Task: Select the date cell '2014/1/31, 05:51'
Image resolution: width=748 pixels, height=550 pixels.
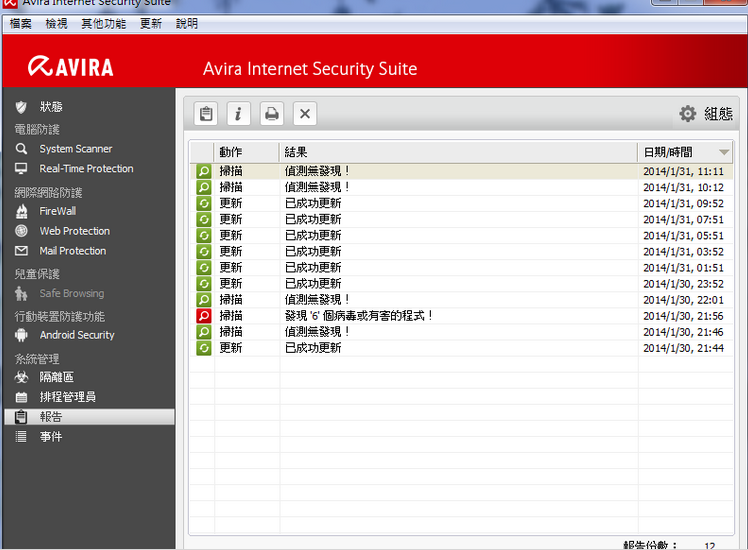Action: tap(683, 236)
